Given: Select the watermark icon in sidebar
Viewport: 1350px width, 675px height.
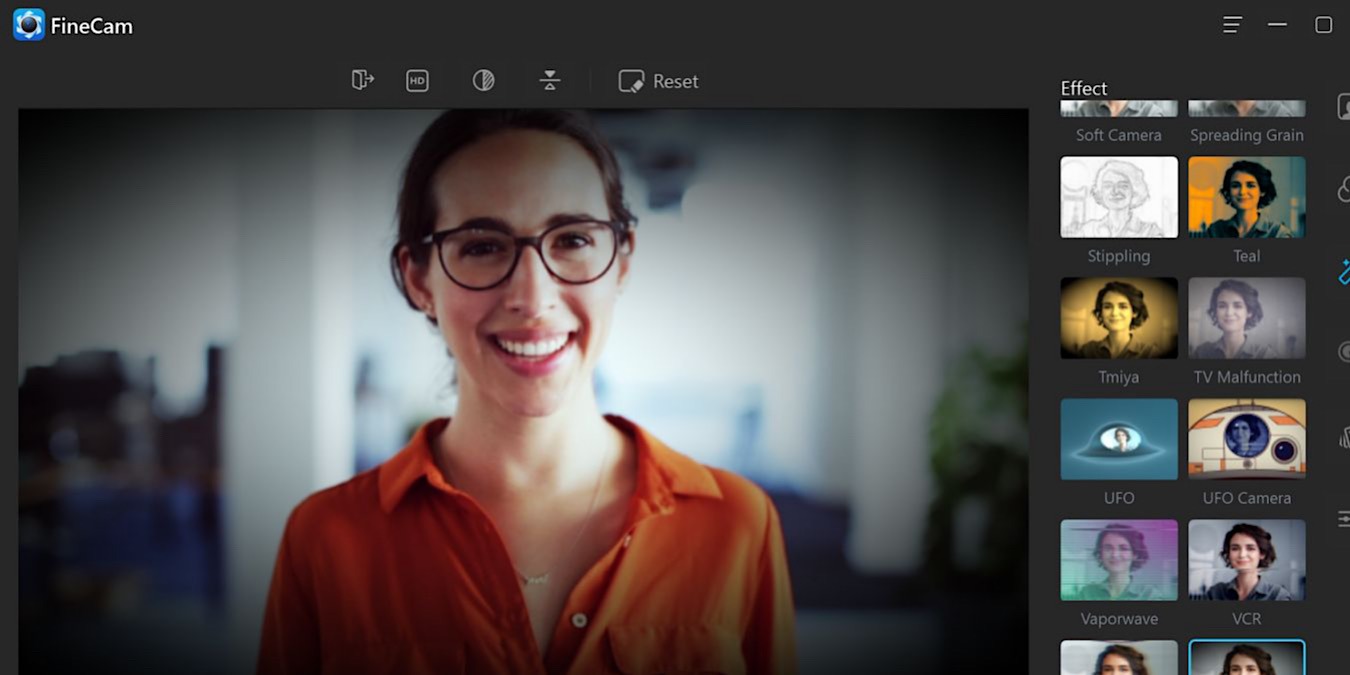Looking at the screenshot, I should (1344, 437).
